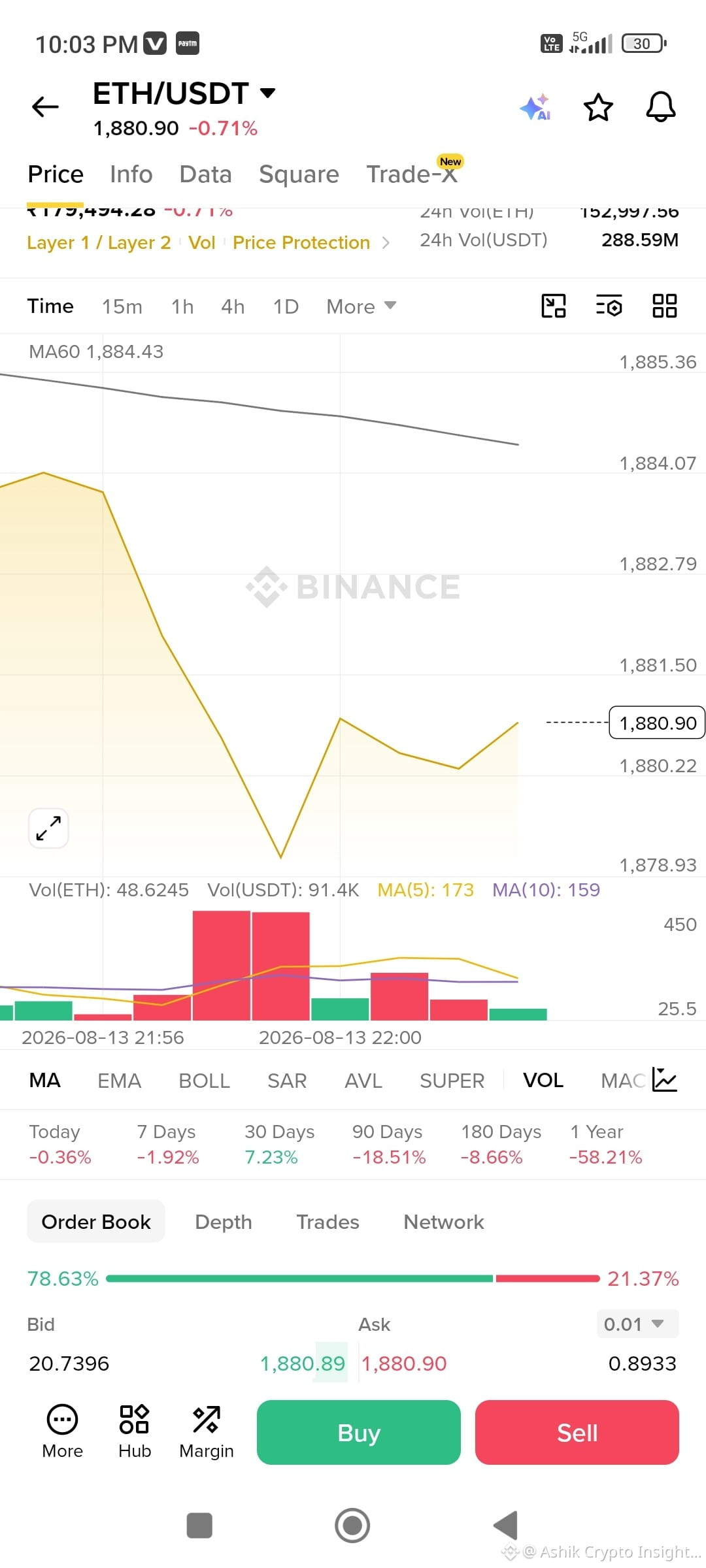
Task: Open the drawing tools chart icon
Action: tap(553, 306)
